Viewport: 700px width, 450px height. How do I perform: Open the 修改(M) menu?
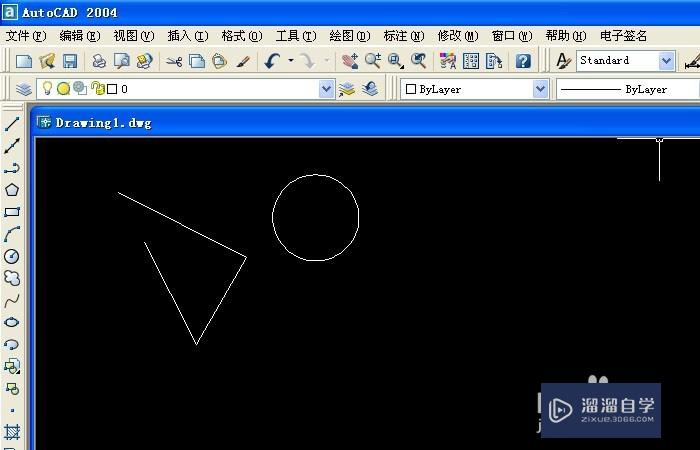[x=458, y=36]
